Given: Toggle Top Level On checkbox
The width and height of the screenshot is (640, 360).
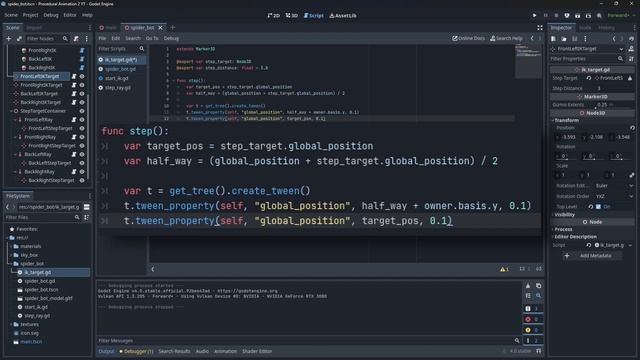Looking at the screenshot, I should pyautogui.click(x=598, y=207).
